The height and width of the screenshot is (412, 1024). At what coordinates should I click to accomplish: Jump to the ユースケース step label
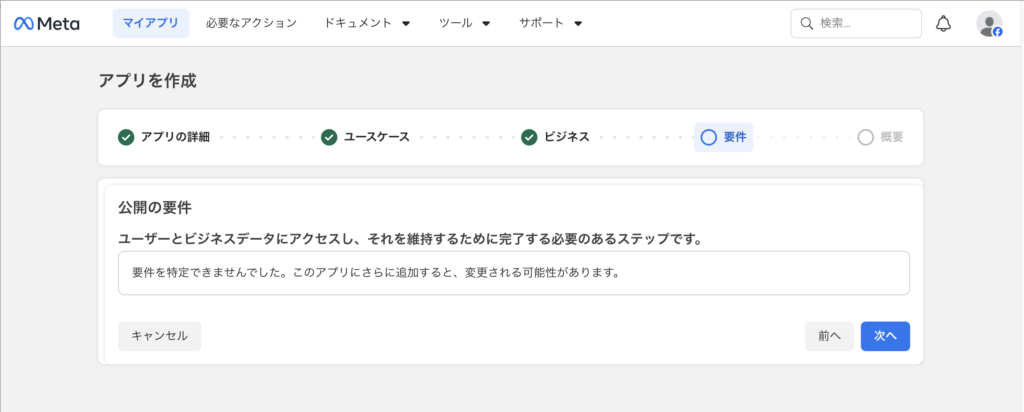377,137
